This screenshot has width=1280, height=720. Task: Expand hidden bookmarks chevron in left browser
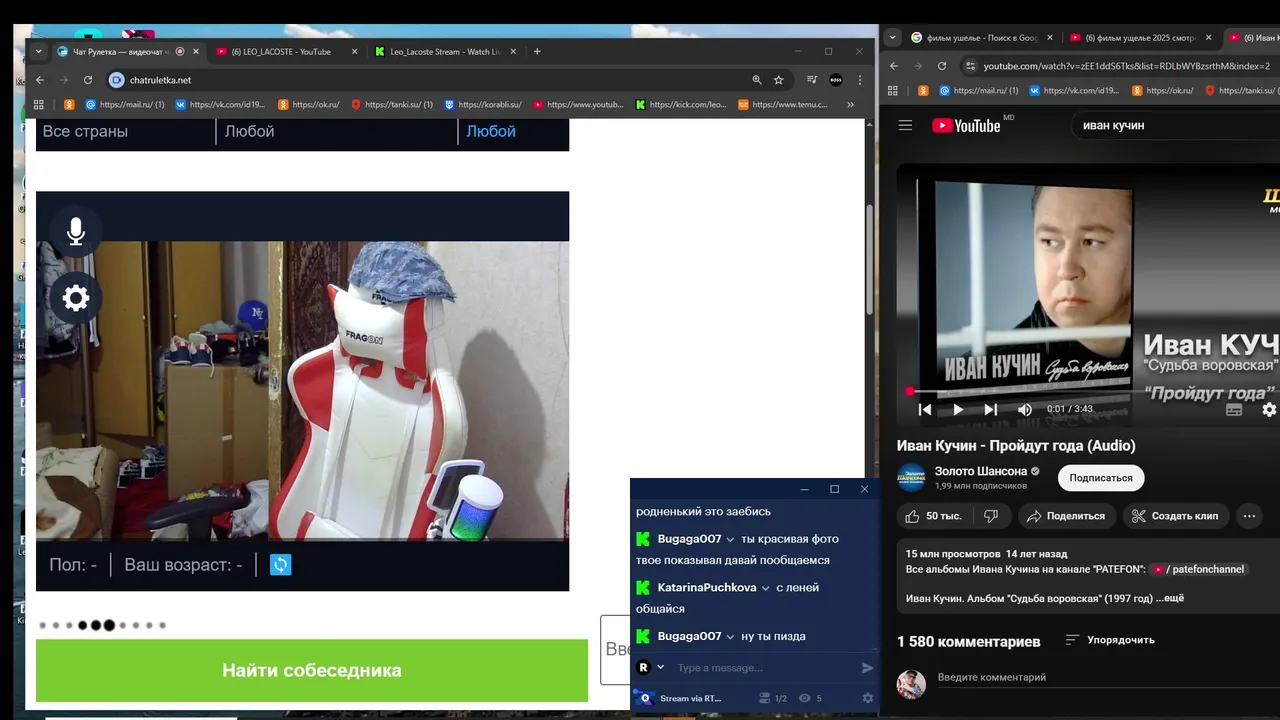click(851, 104)
